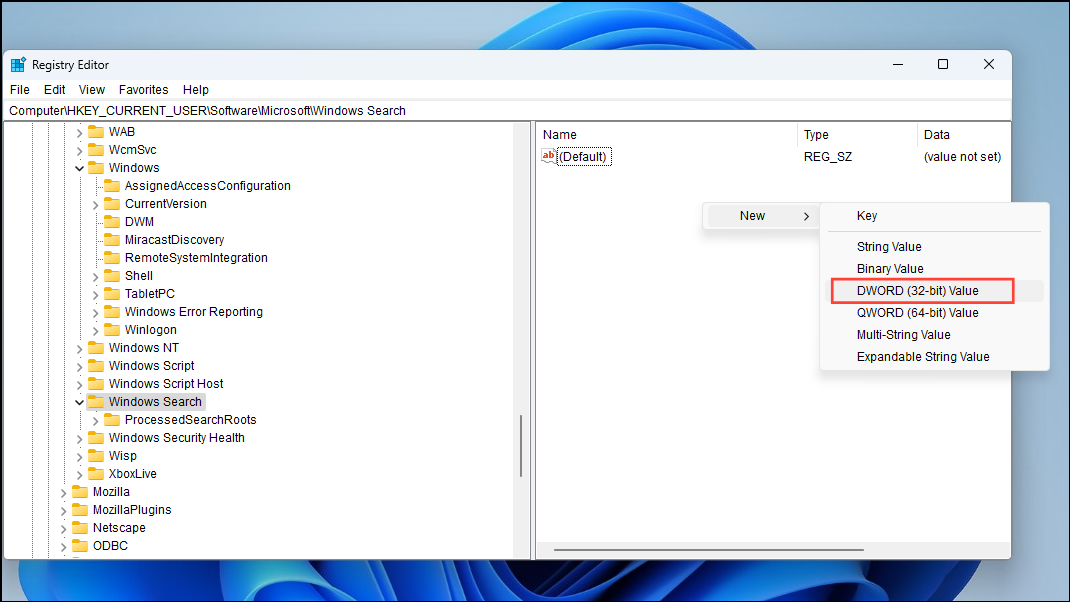Choose QWORD (64-bit) Value from submenu
The image size is (1070, 602).
tap(934, 313)
